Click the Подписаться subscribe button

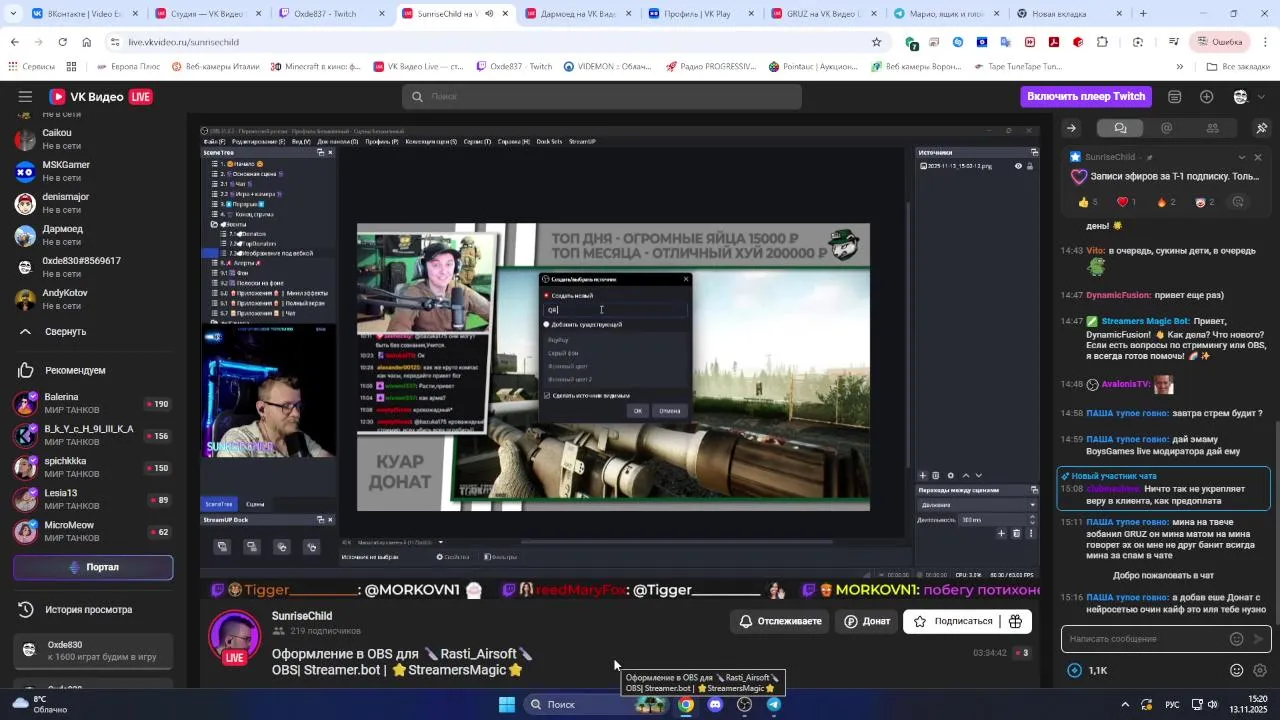click(953, 621)
